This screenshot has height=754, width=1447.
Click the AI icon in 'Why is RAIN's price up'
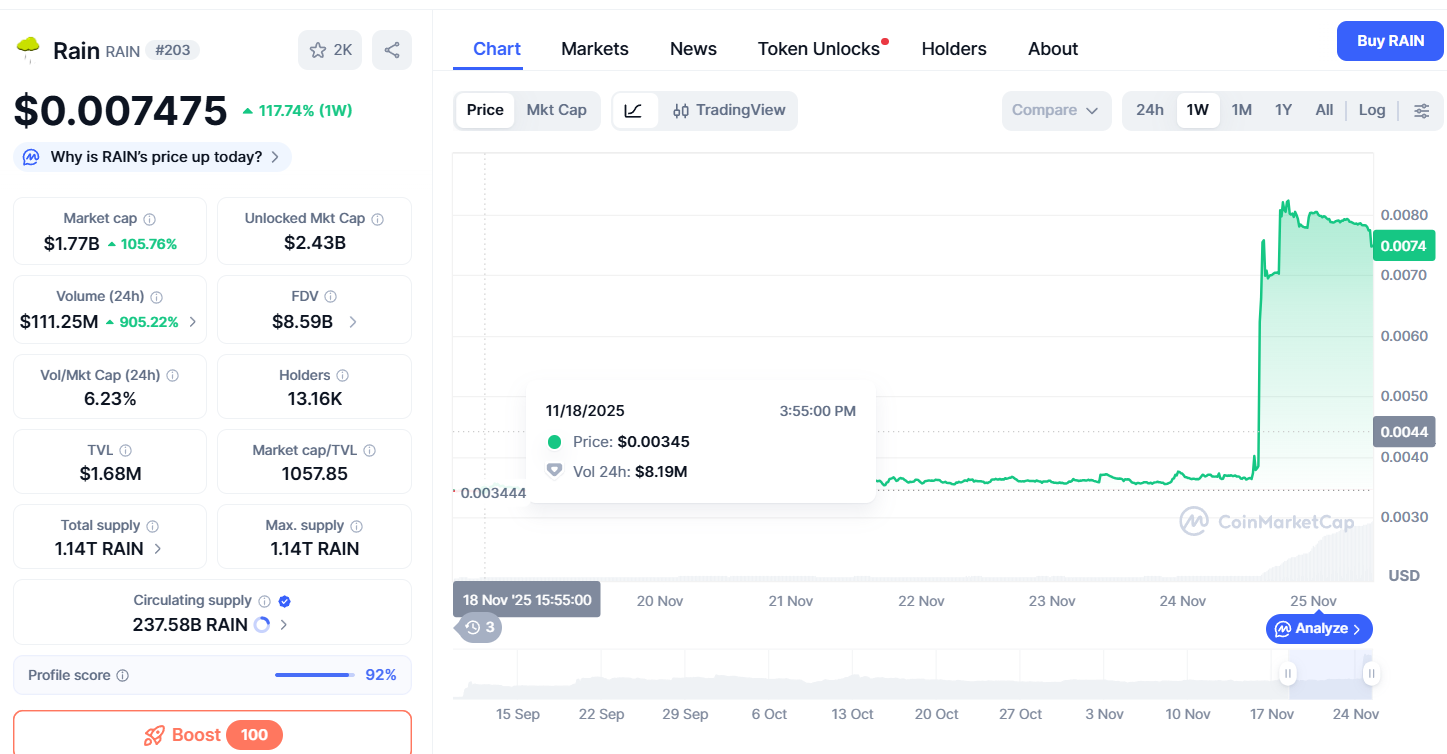click(x=31, y=157)
